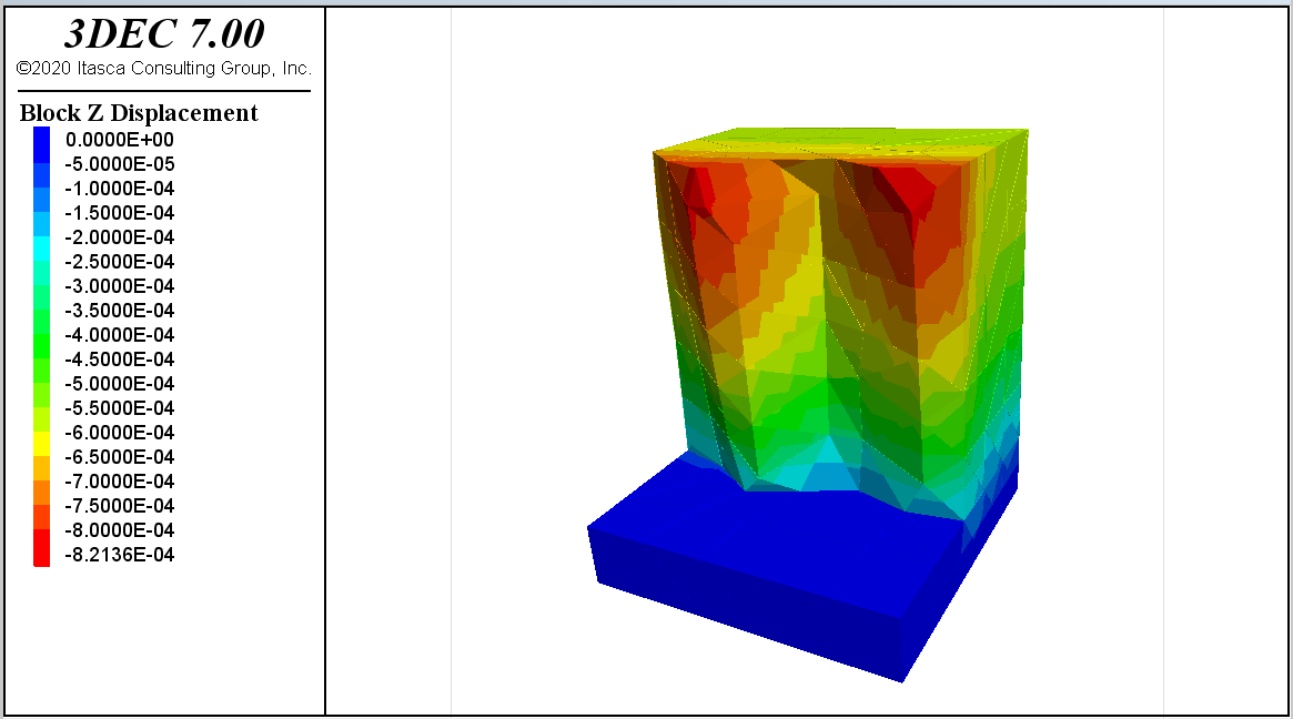This screenshot has height=719, width=1293.
Task: Select the 0.0000E+00 legend value
Action: (119, 140)
